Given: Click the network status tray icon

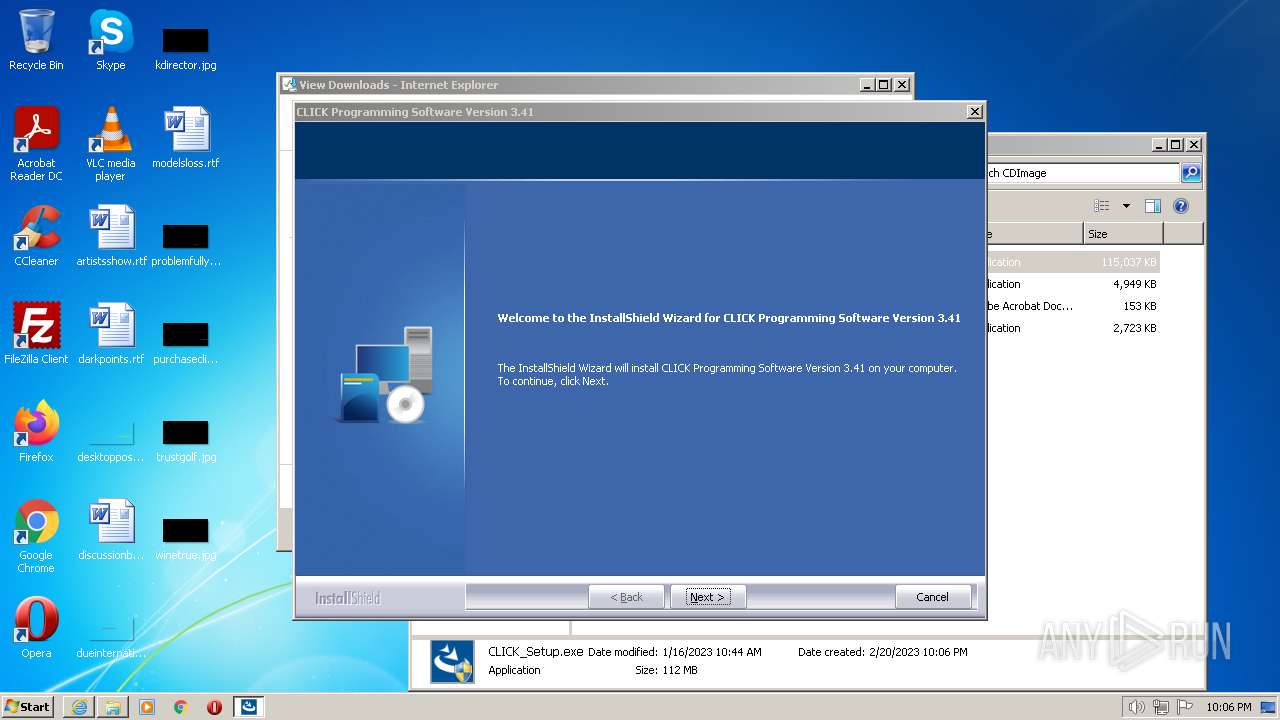Looking at the screenshot, I should [1161, 707].
